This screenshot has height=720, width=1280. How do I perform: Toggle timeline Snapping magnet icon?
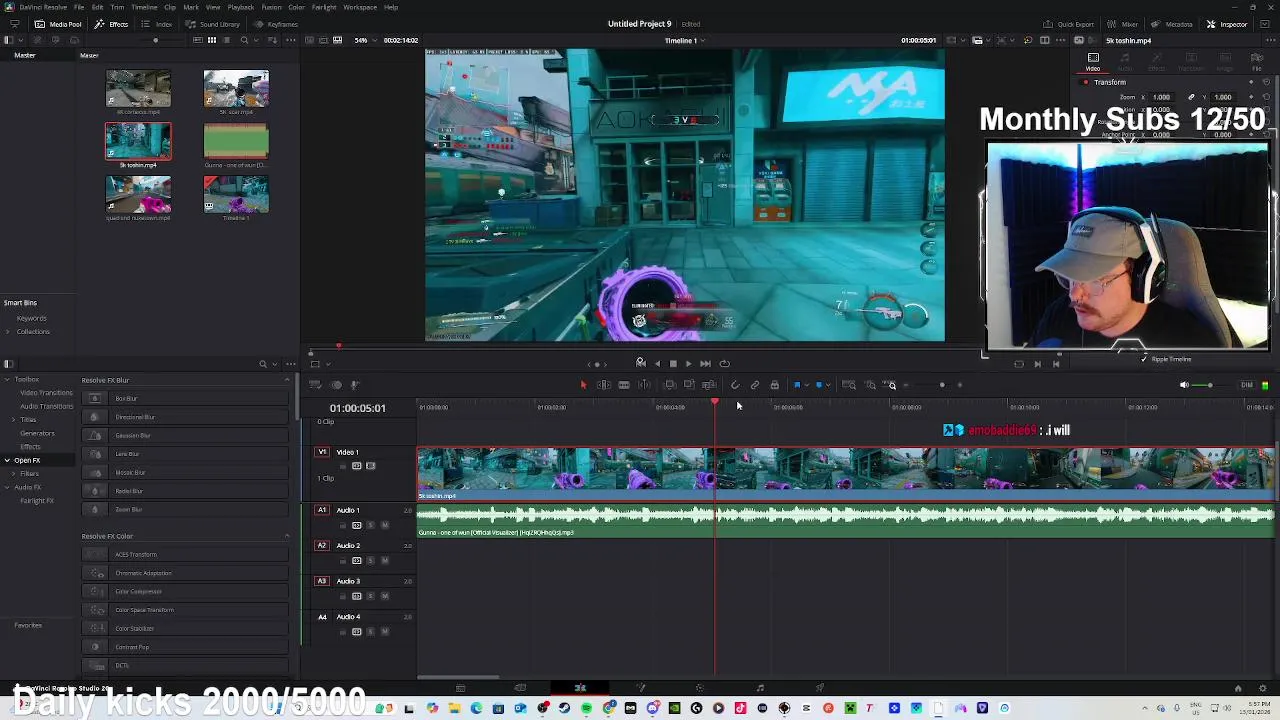pyautogui.click(x=735, y=385)
